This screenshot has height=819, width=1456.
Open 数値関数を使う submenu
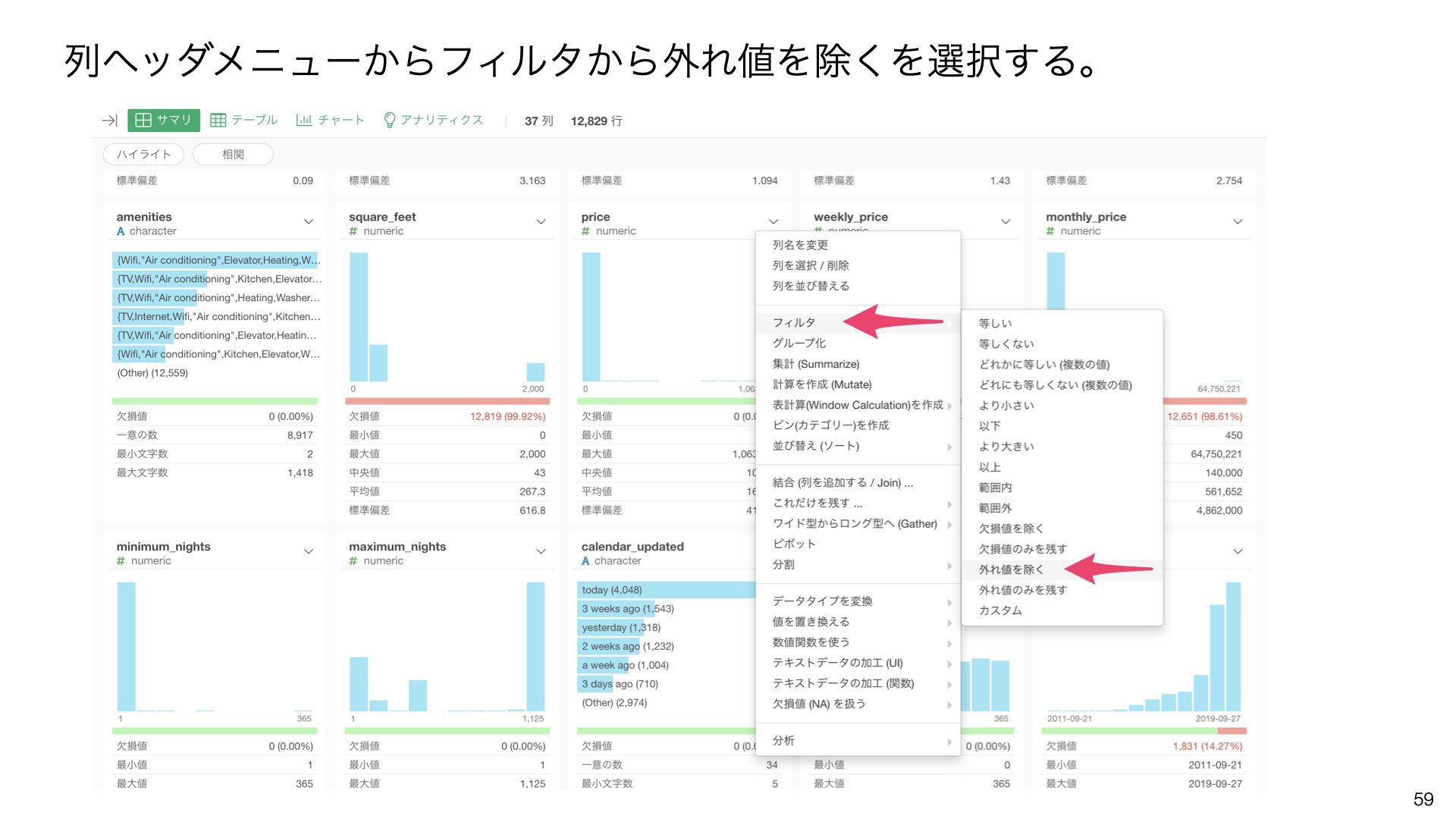point(858,642)
